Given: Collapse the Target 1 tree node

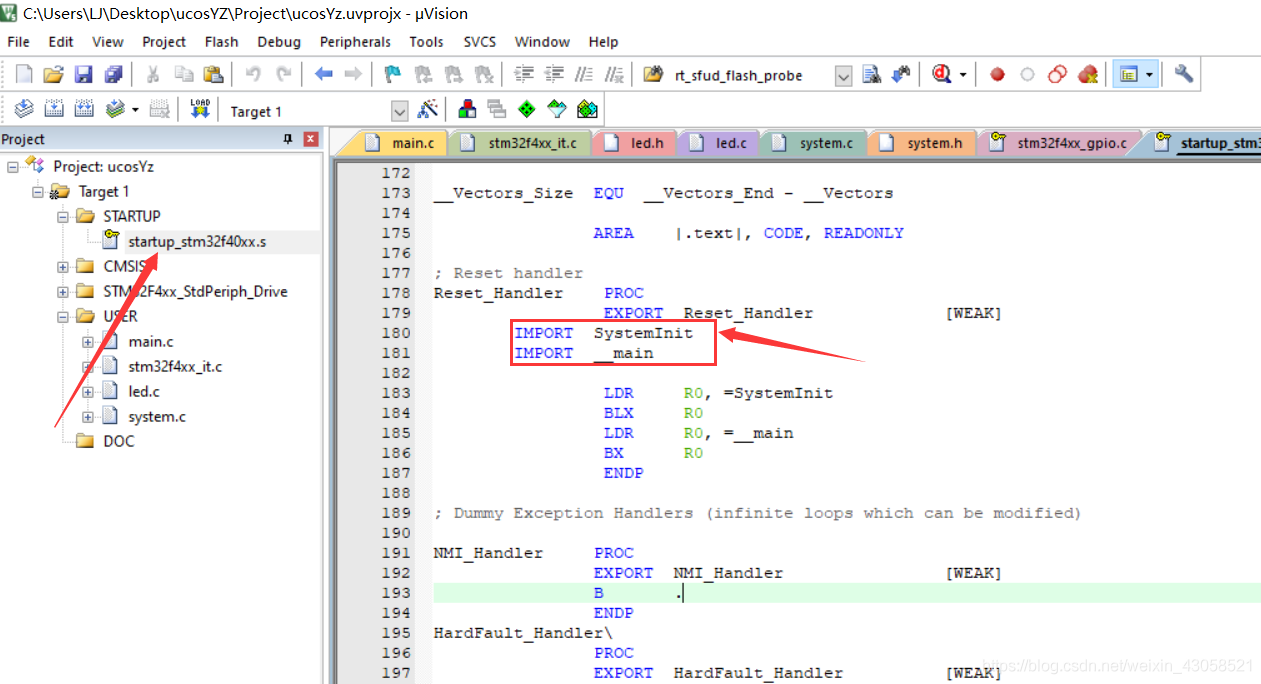Looking at the screenshot, I should 38,191.
